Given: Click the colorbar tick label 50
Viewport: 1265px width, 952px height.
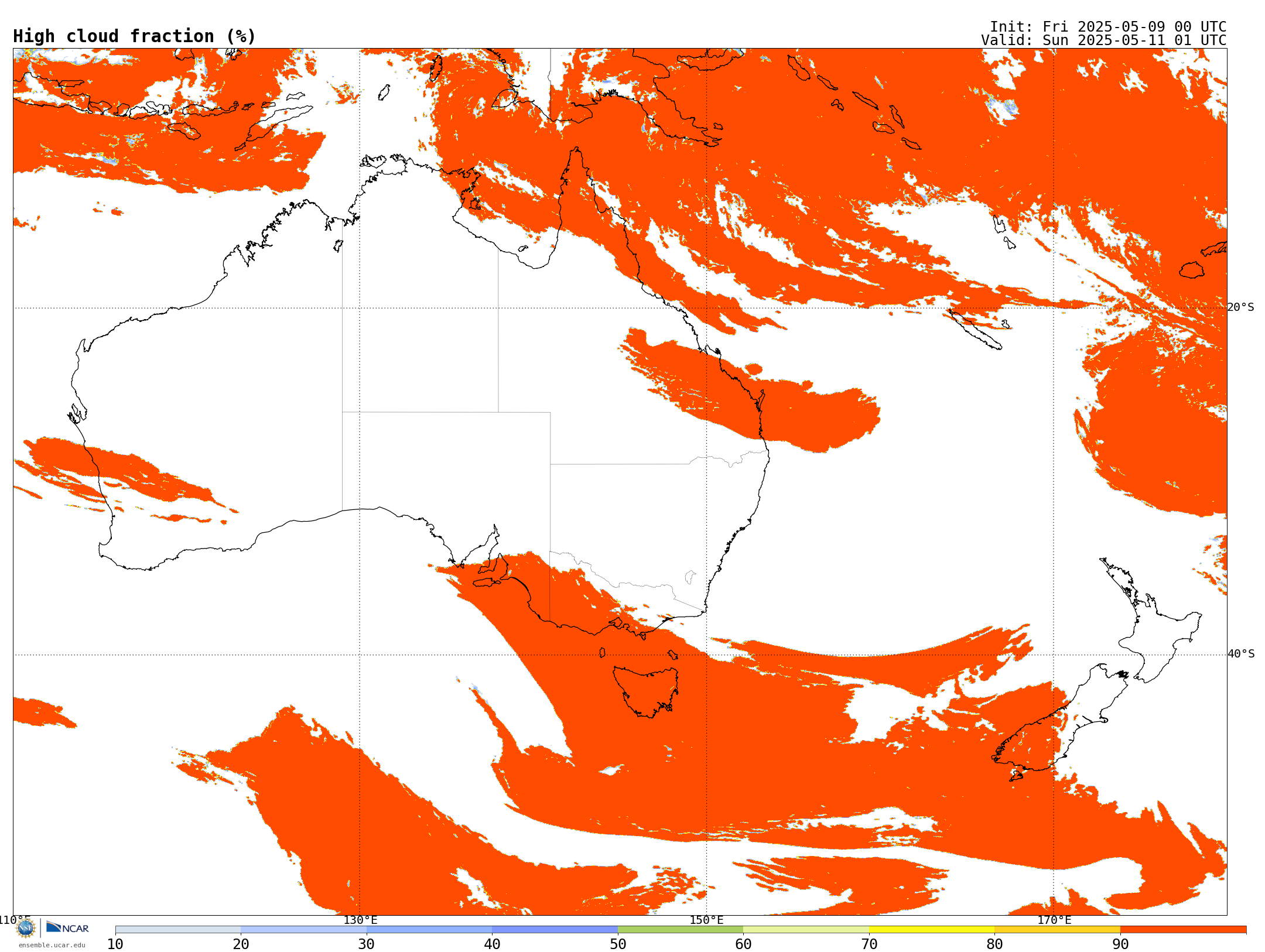Looking at the screenshot, I should [x=618, y=944].
